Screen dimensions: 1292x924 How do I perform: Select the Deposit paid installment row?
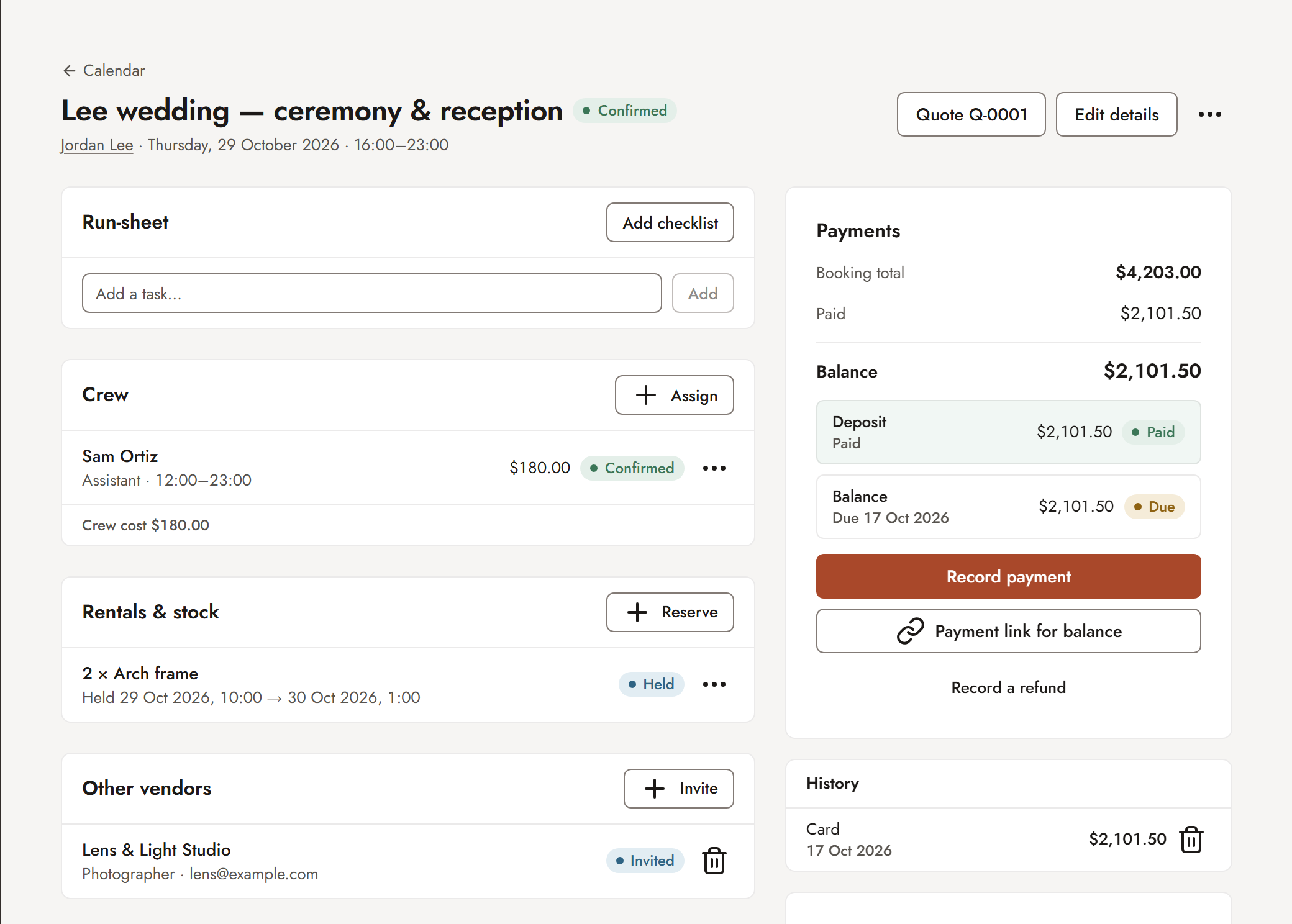coord(1008,432)
